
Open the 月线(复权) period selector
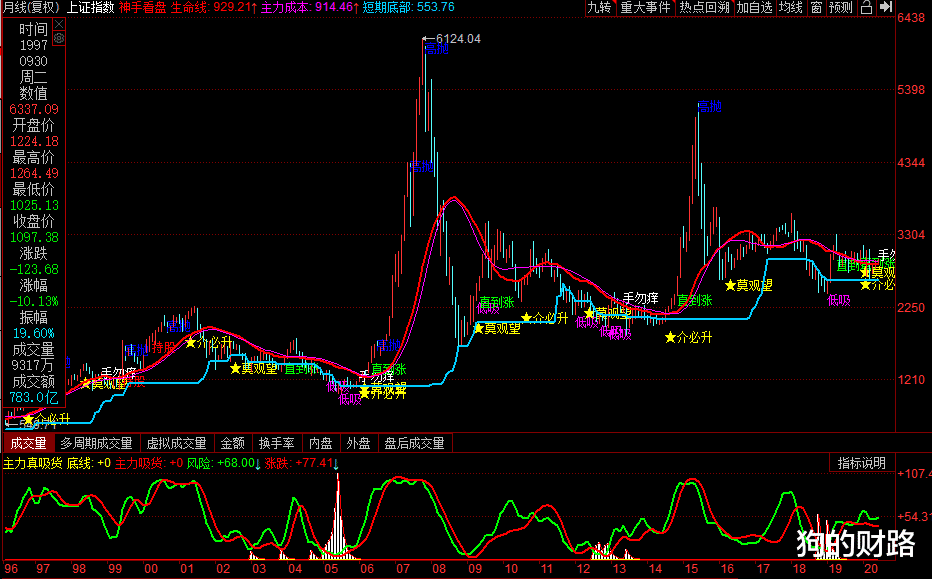click(32, 7)
